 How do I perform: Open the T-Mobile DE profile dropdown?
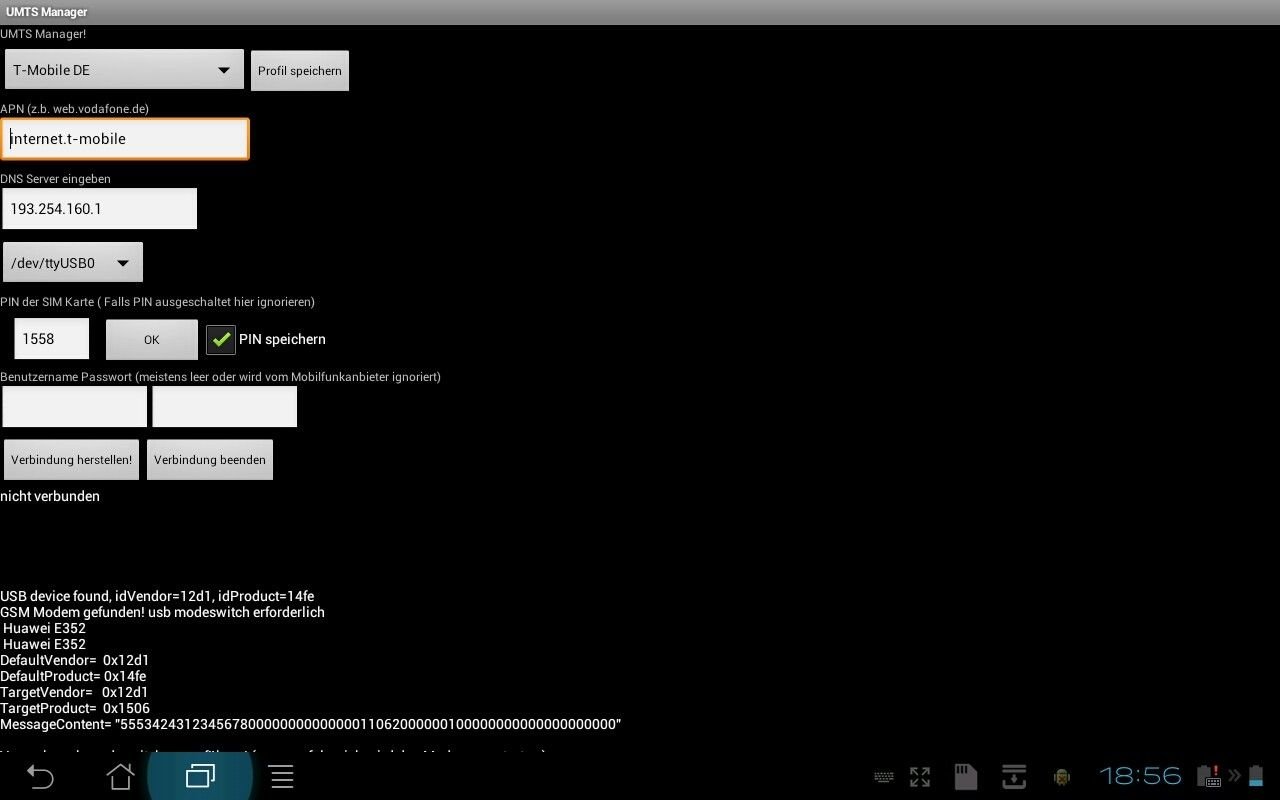pyautogui.click(x=123, y=70)
